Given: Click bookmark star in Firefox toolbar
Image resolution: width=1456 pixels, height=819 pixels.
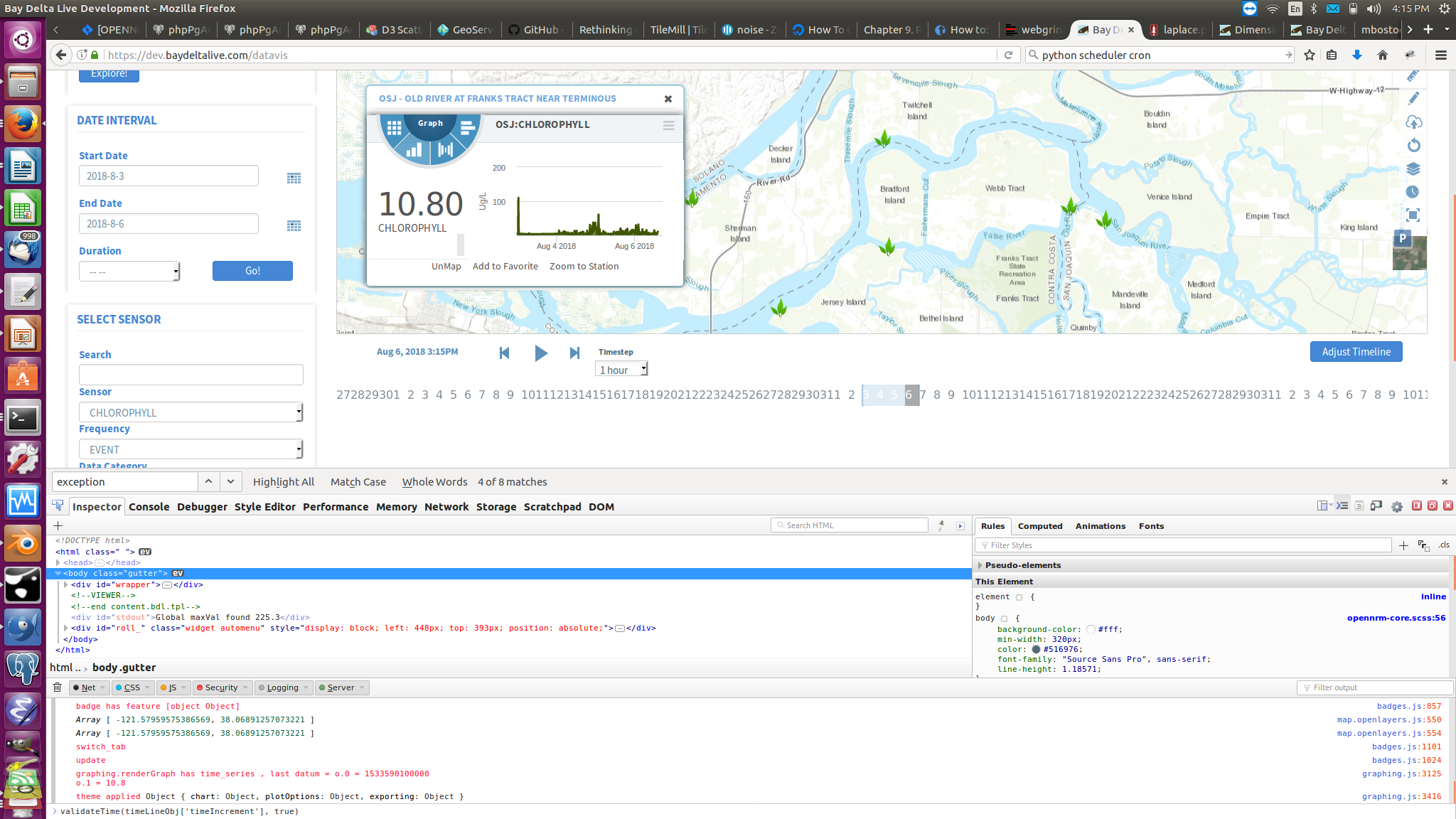Looking at the screenshot, I should (x=1310, y=55).
